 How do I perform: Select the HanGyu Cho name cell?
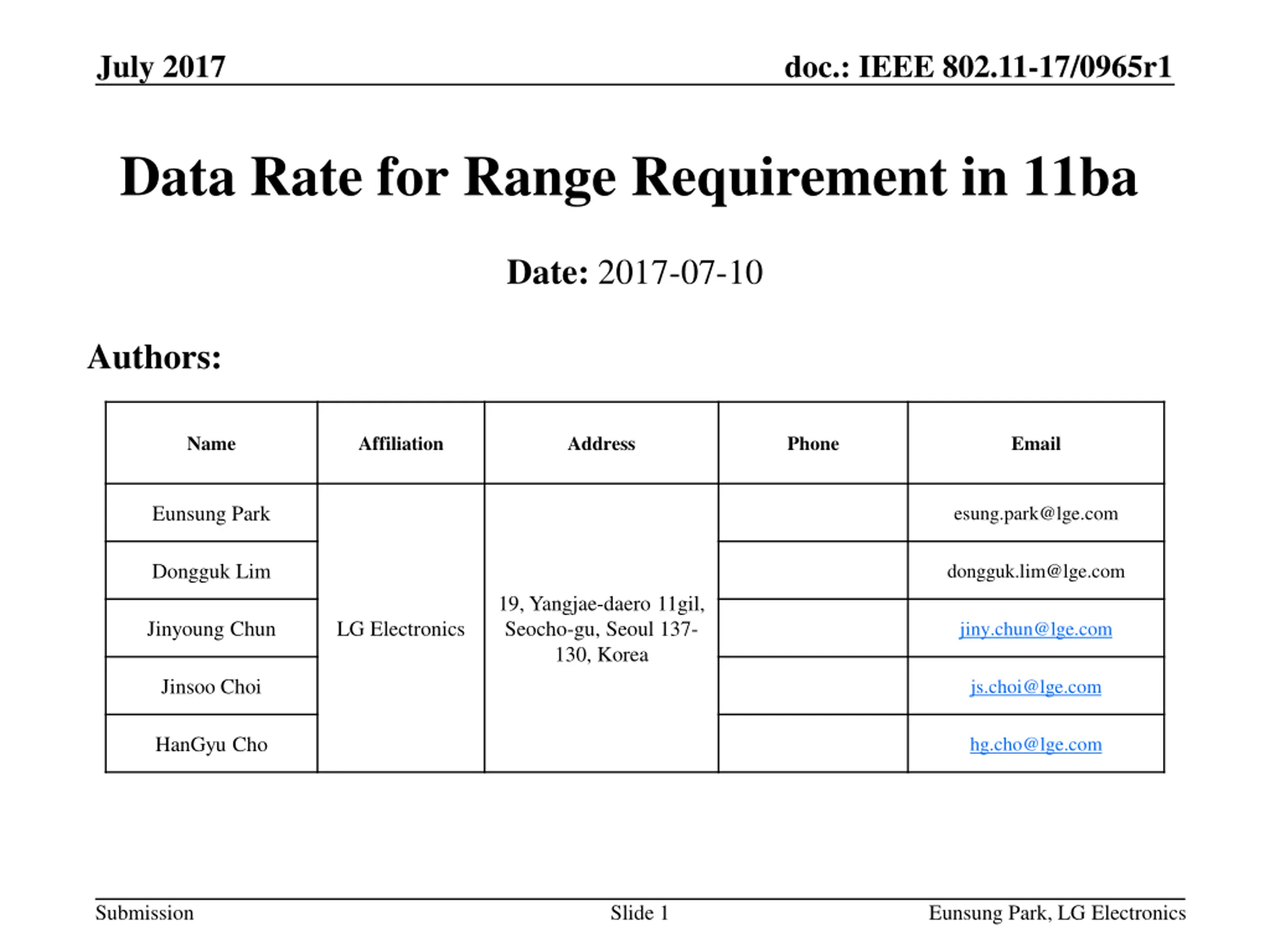coord(211,744)
